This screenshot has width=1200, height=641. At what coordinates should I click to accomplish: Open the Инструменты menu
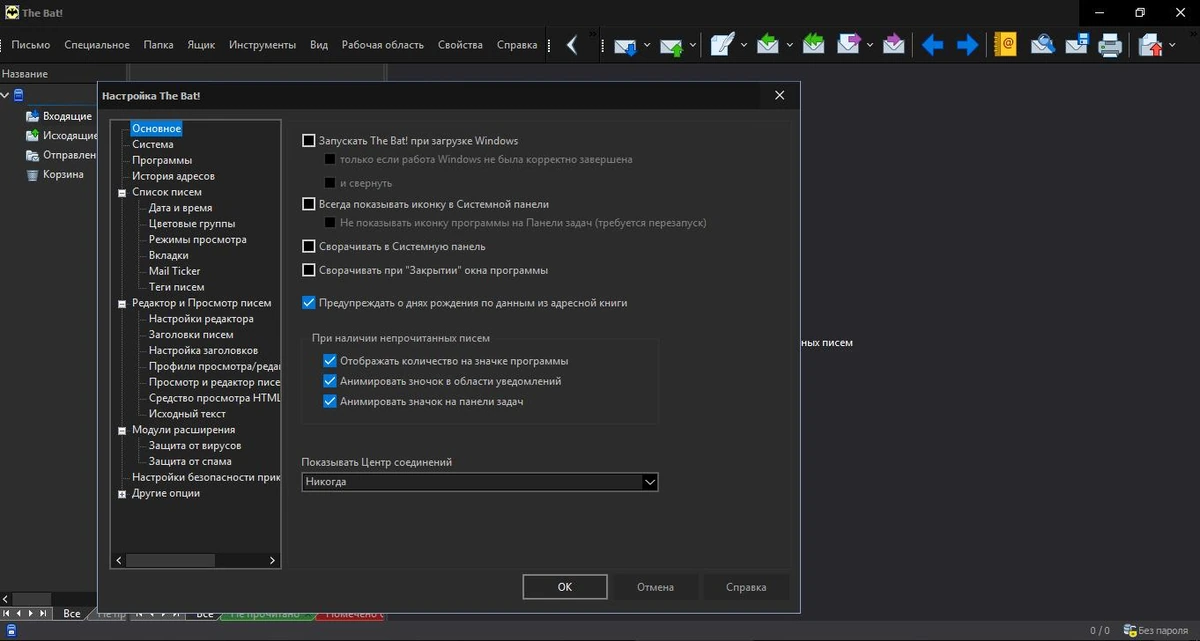(x=262, y=45)
